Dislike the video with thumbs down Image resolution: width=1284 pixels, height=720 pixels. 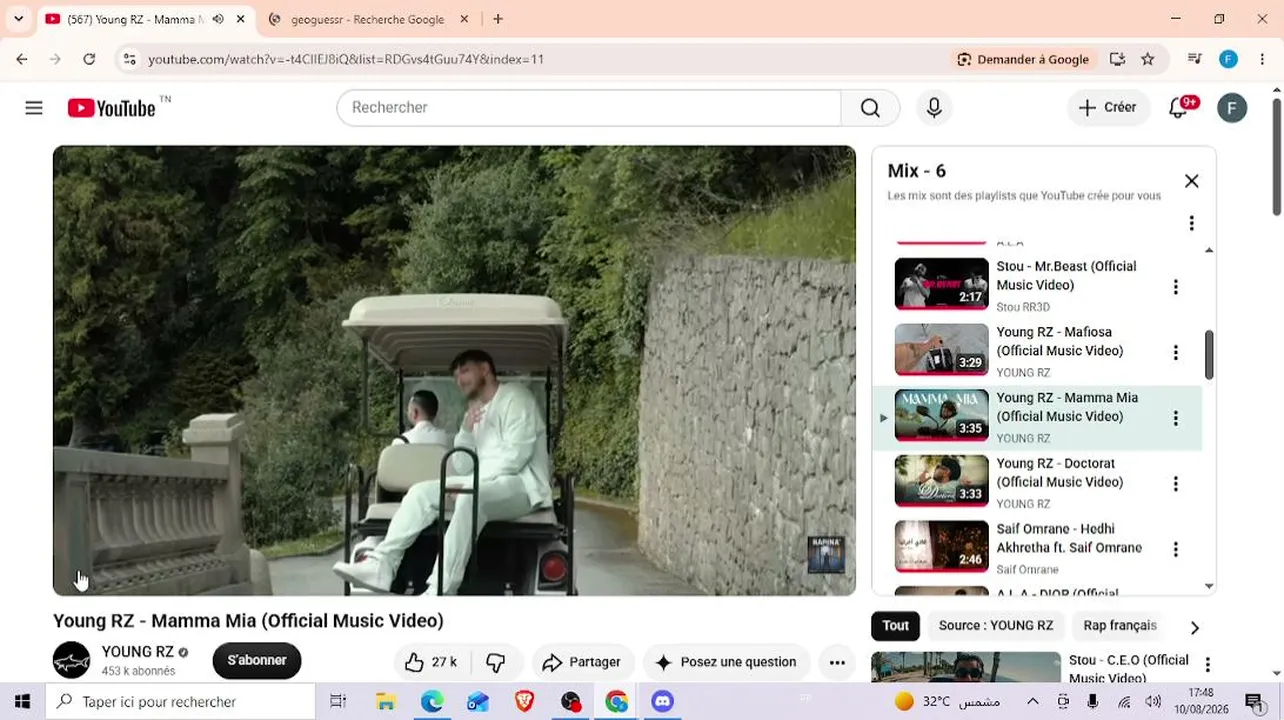(x=495, y=662)
